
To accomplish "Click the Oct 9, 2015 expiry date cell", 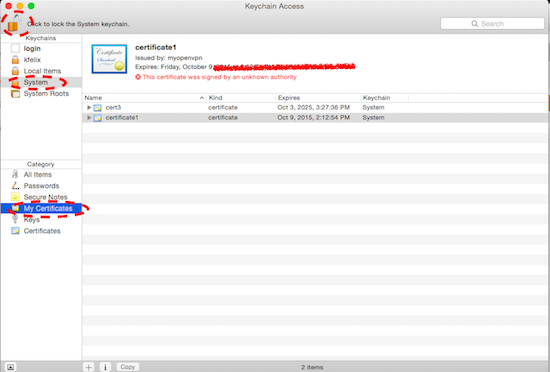I will (x=314, y=117).
